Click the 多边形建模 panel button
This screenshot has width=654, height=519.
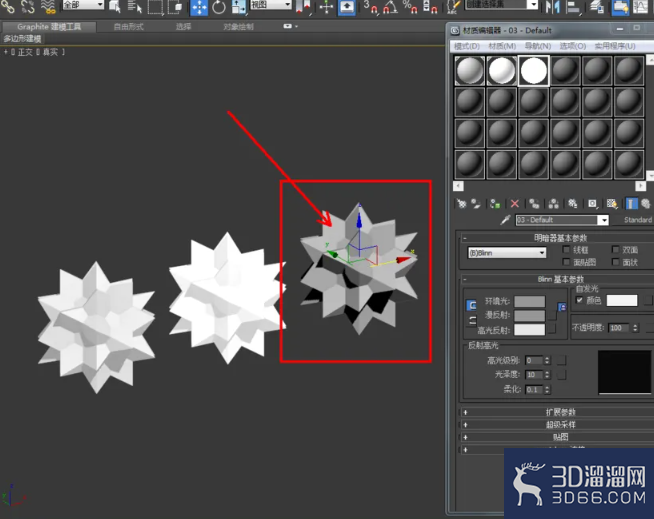pos(22,39)
